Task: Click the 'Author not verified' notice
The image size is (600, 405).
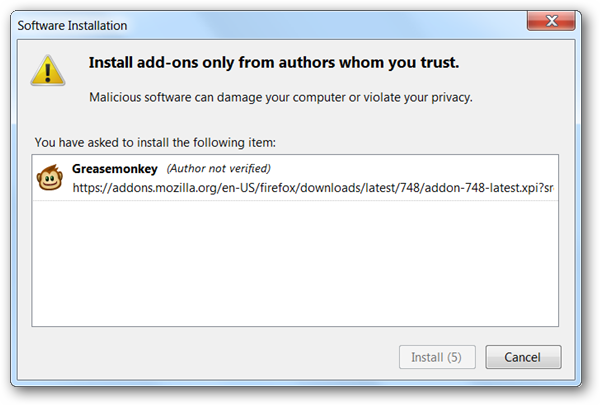Action: coord(218,168)
